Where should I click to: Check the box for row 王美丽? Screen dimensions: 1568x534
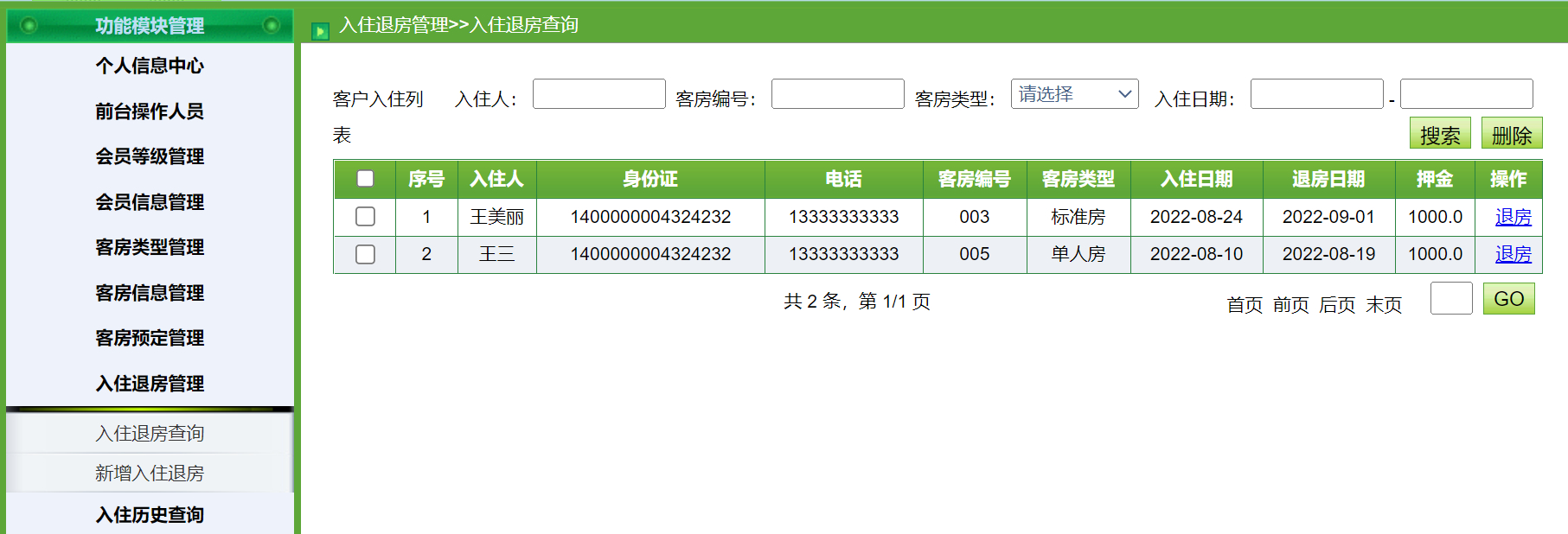click(365, 216)
